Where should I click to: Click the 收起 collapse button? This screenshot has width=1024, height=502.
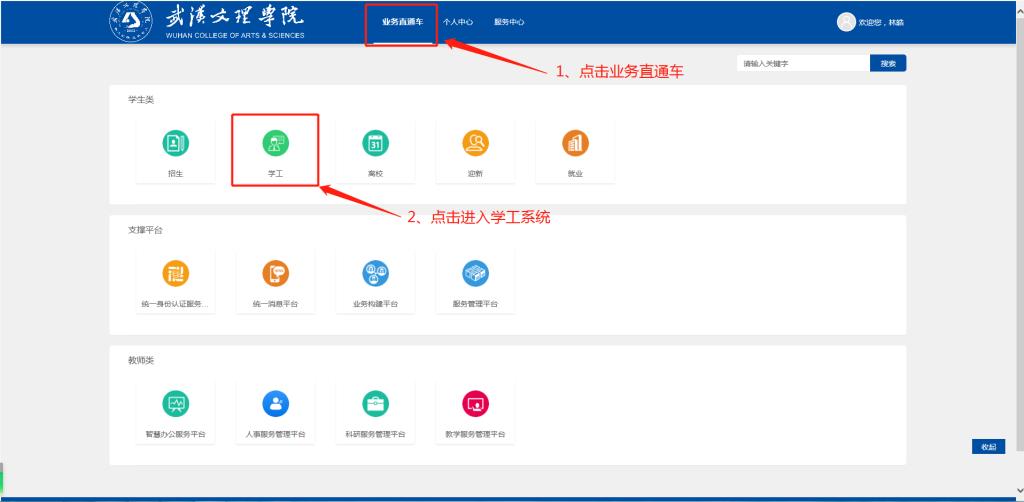(x=988, y=447)
